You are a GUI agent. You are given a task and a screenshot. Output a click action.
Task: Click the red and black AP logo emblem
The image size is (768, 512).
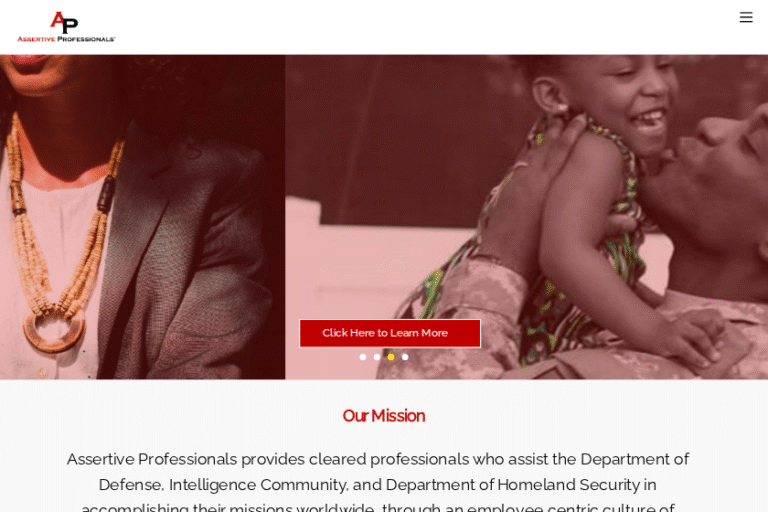point(64,22)
